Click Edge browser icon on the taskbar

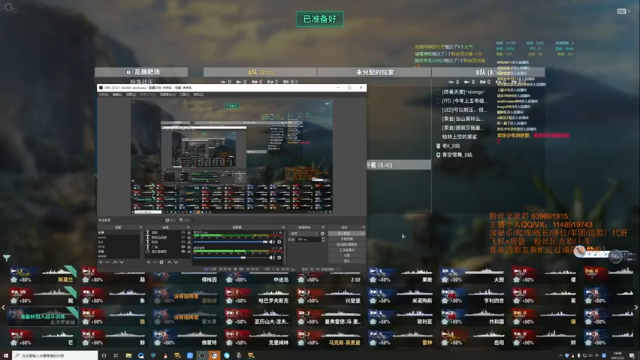(x=141, y=356)
